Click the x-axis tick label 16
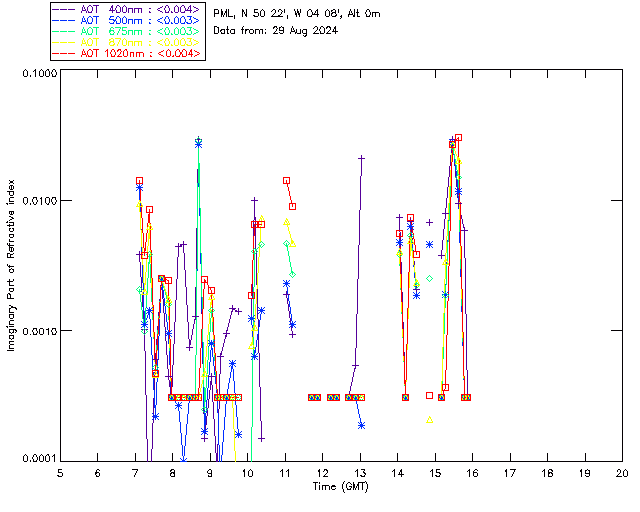 (x=472, y=473)
